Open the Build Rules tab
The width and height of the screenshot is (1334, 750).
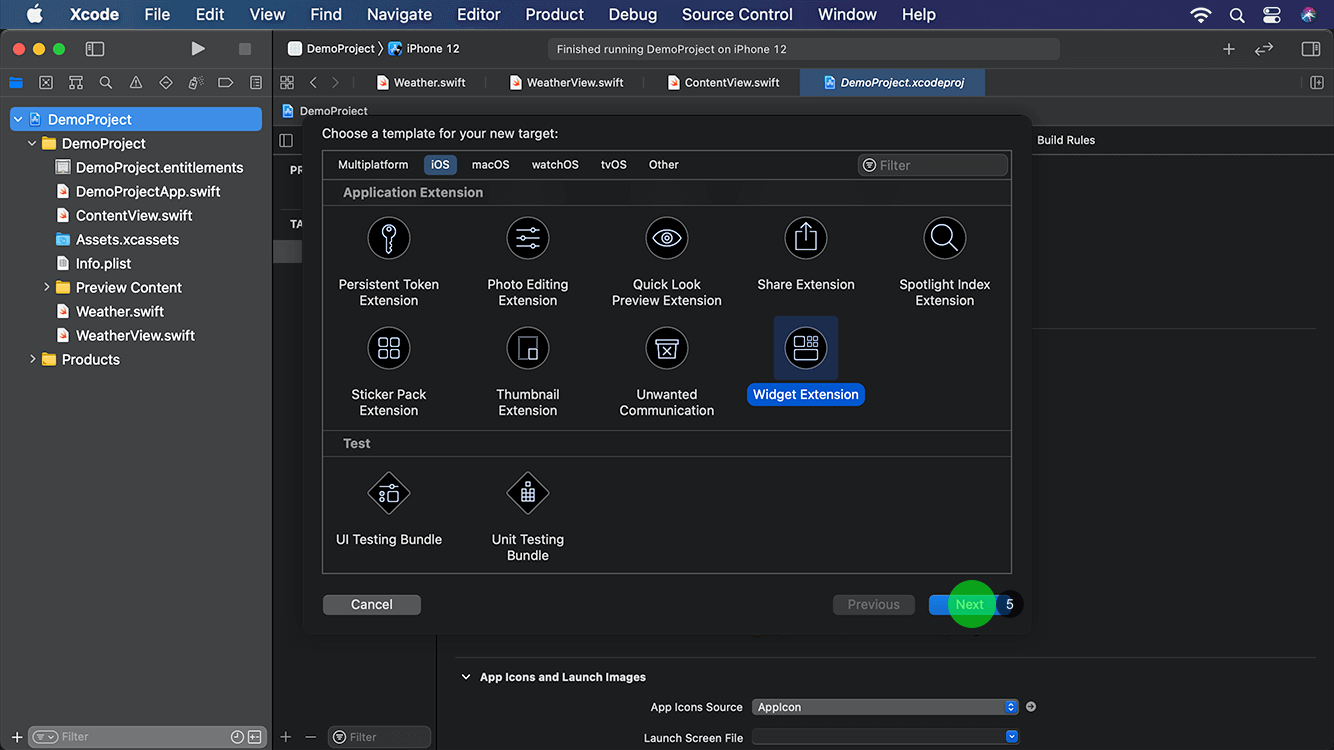(x=1066, y=140)
